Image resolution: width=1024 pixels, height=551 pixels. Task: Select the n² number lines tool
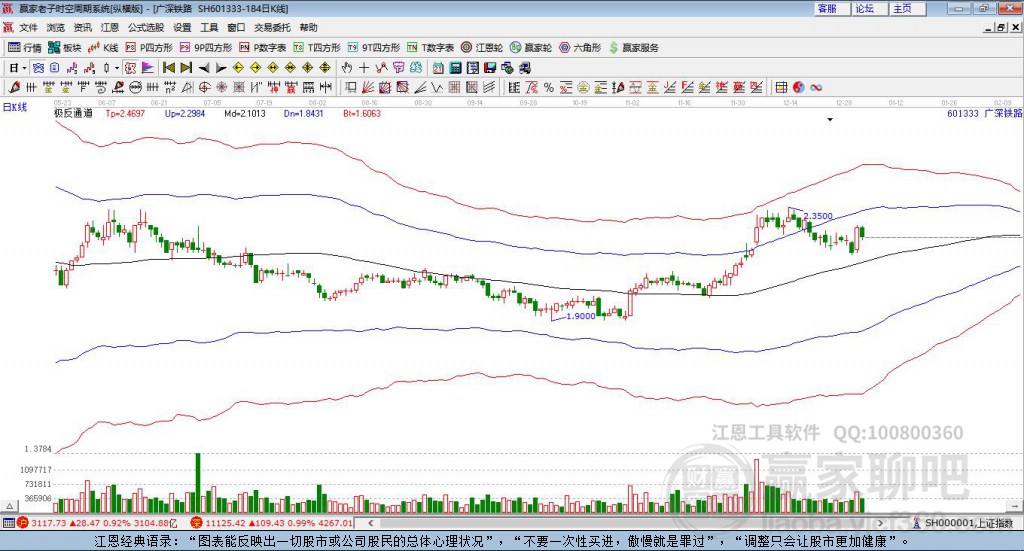[x=170, y=87]
